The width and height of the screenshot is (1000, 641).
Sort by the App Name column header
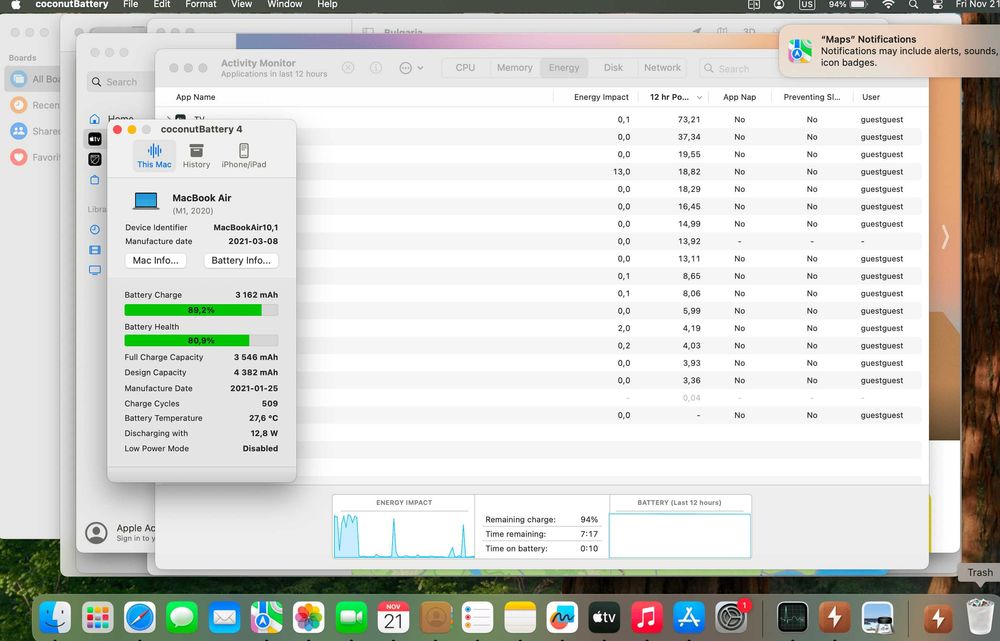tap(195, 97)
